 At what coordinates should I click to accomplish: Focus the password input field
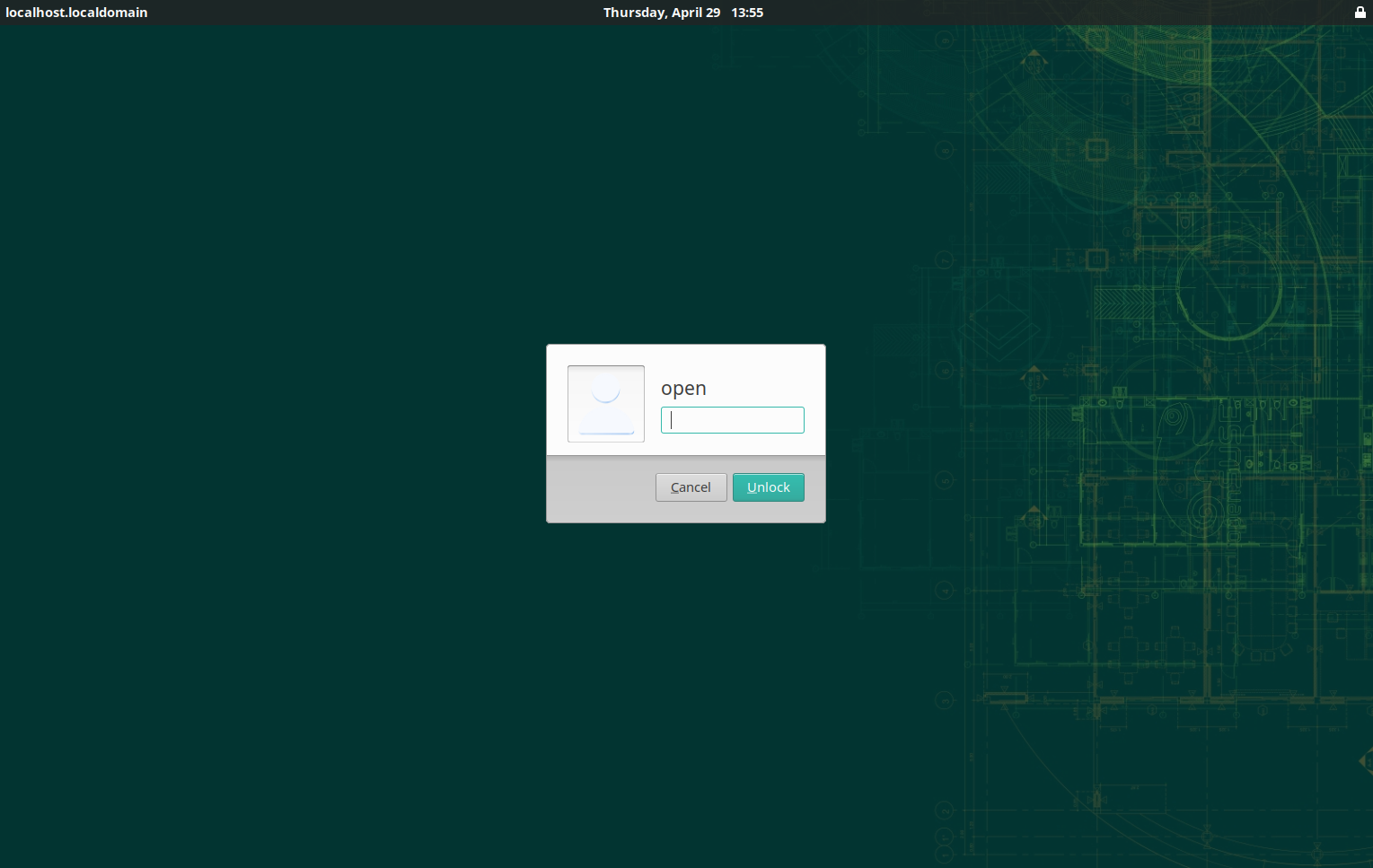[x=732, y=420]
